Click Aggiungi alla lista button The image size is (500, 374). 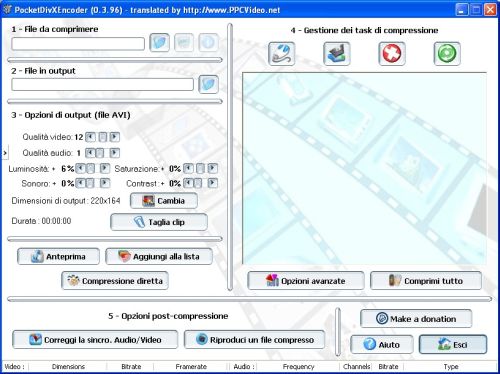pos(159,257)
